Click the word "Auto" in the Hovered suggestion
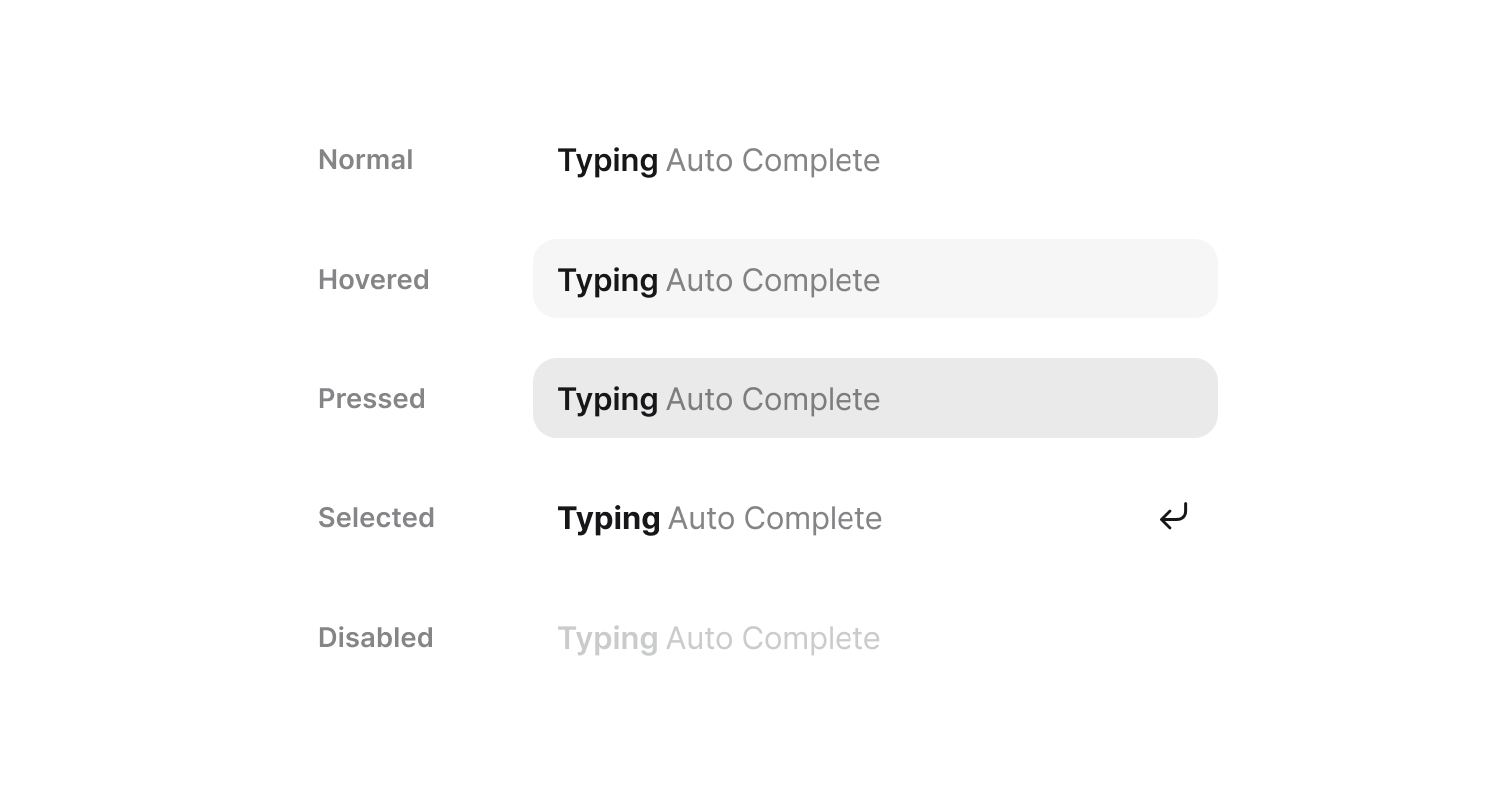 click(x=699, y=281)
